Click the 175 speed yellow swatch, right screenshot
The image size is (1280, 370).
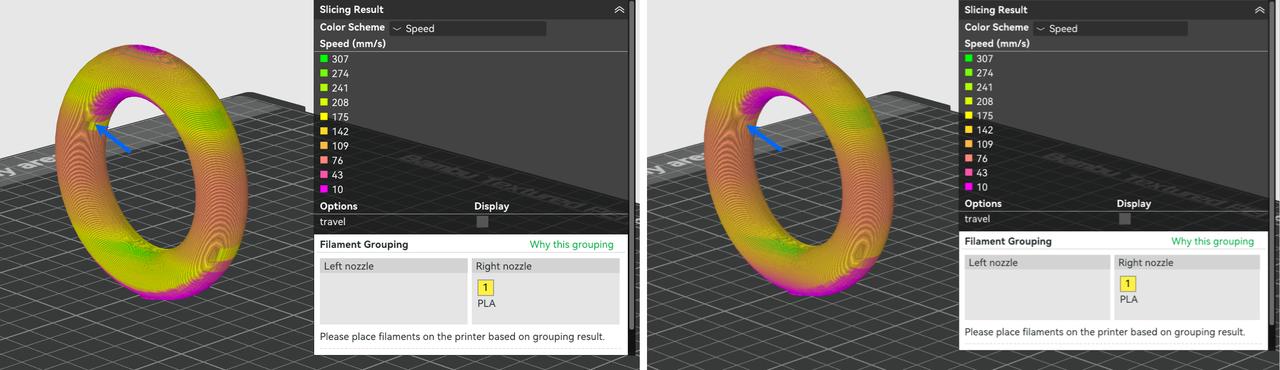968,116
